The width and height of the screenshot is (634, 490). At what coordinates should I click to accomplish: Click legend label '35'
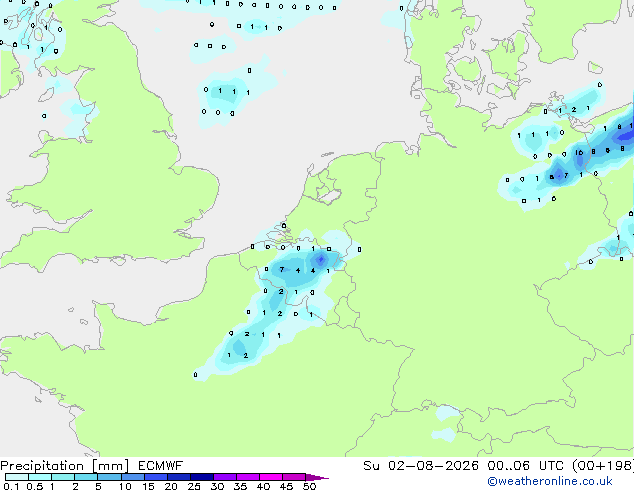coord(240,486)
